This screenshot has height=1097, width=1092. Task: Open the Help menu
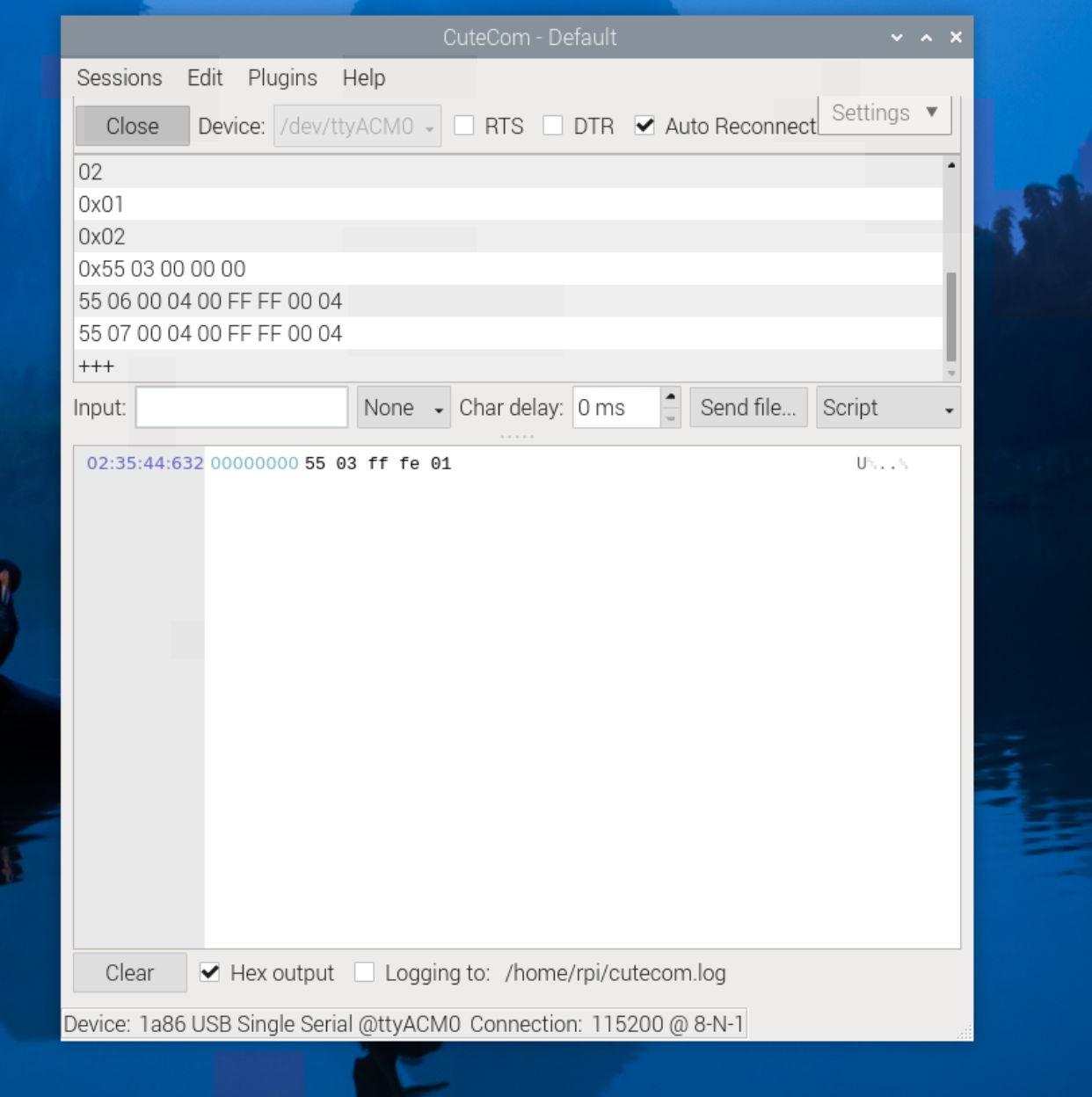point(364,78)
